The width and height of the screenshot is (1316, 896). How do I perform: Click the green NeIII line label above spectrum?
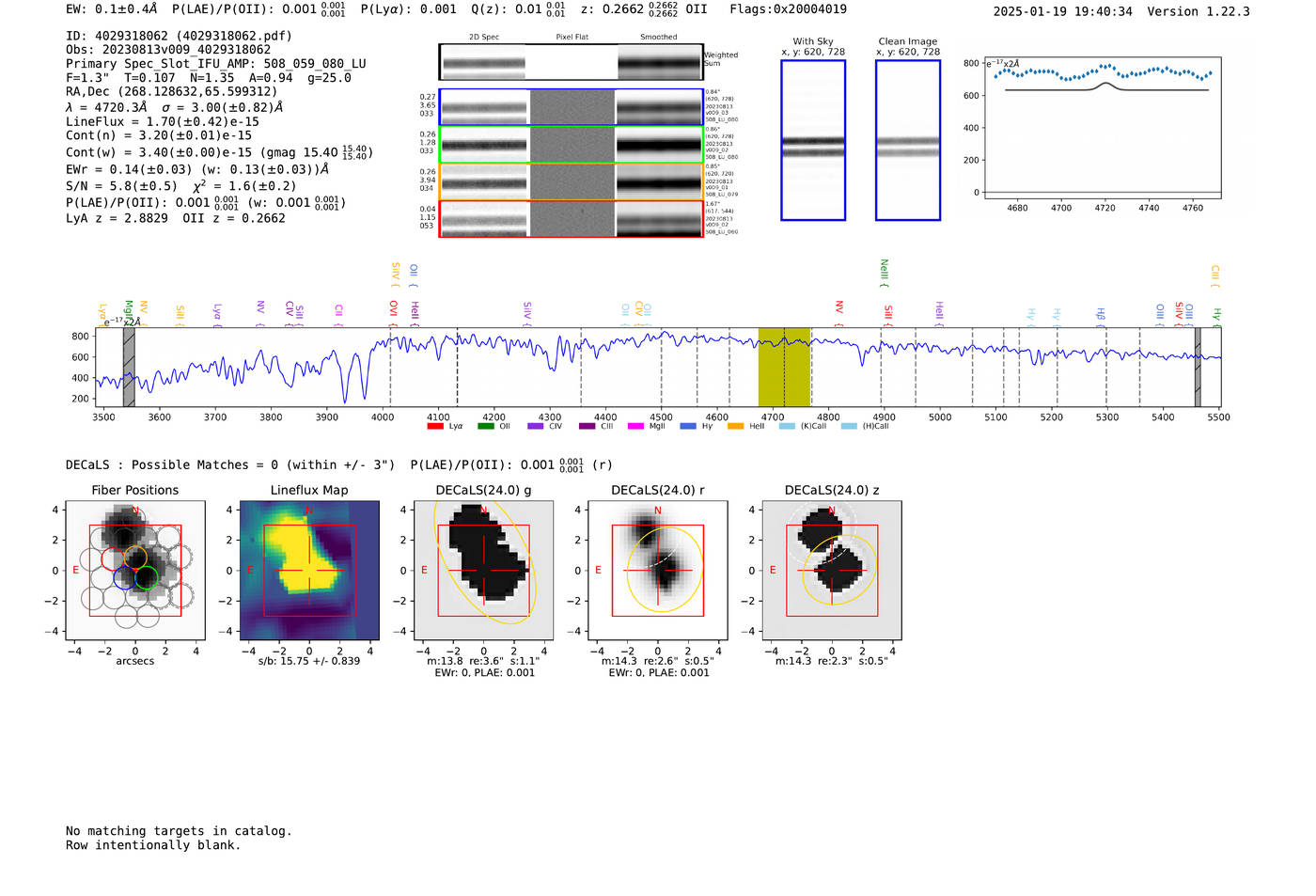pyautogui.click(x=884, y=272)
